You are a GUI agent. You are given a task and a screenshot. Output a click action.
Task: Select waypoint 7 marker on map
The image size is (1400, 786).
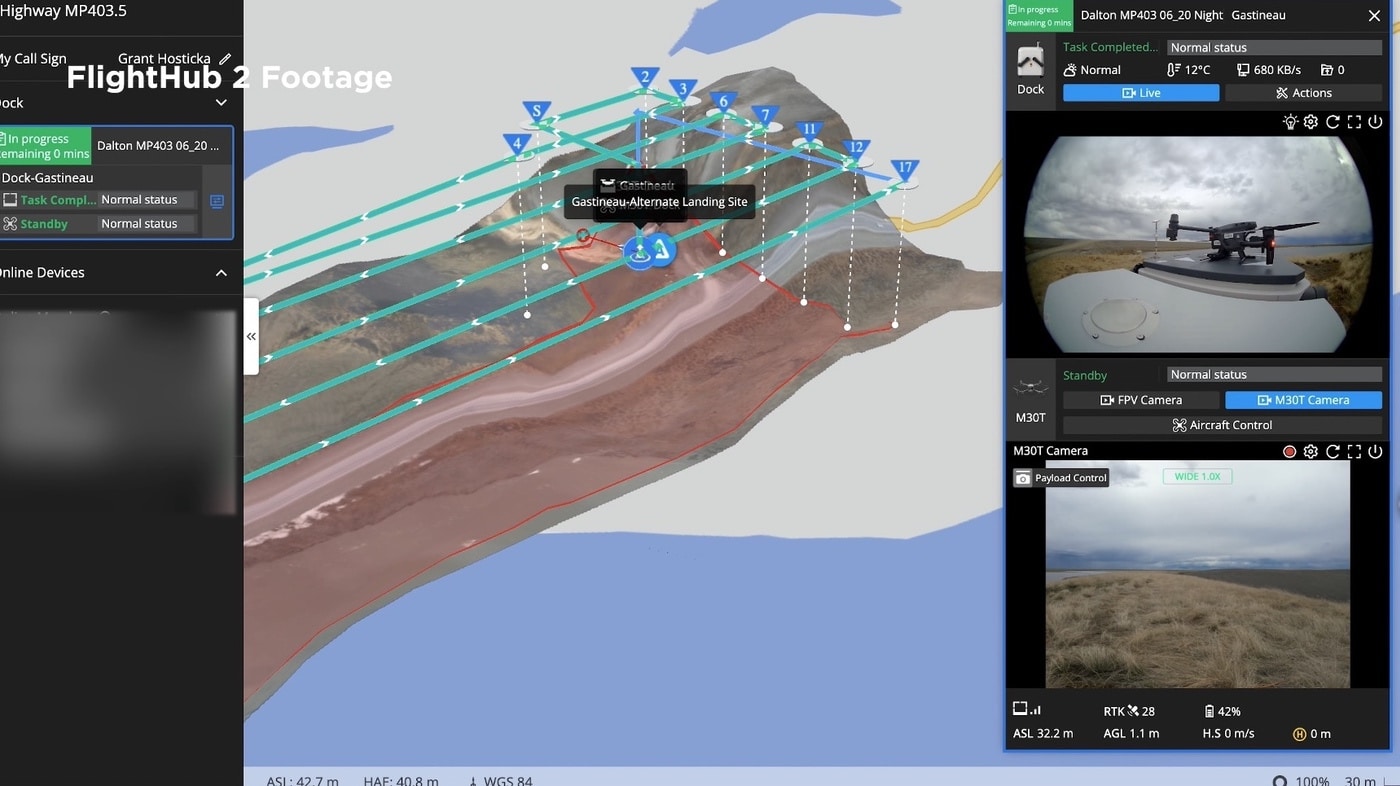point(765,116)
